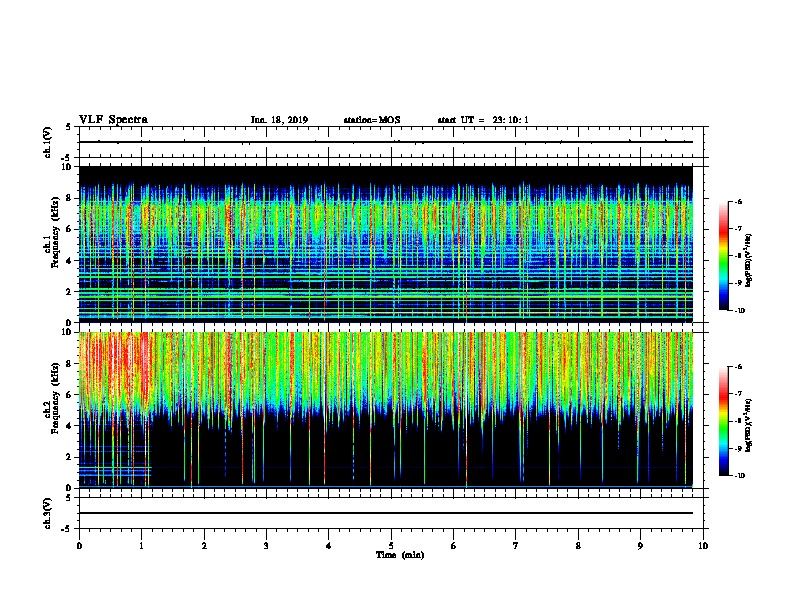Click the ch.1(V) voltage trace line
792x612 pixels.
386,142
